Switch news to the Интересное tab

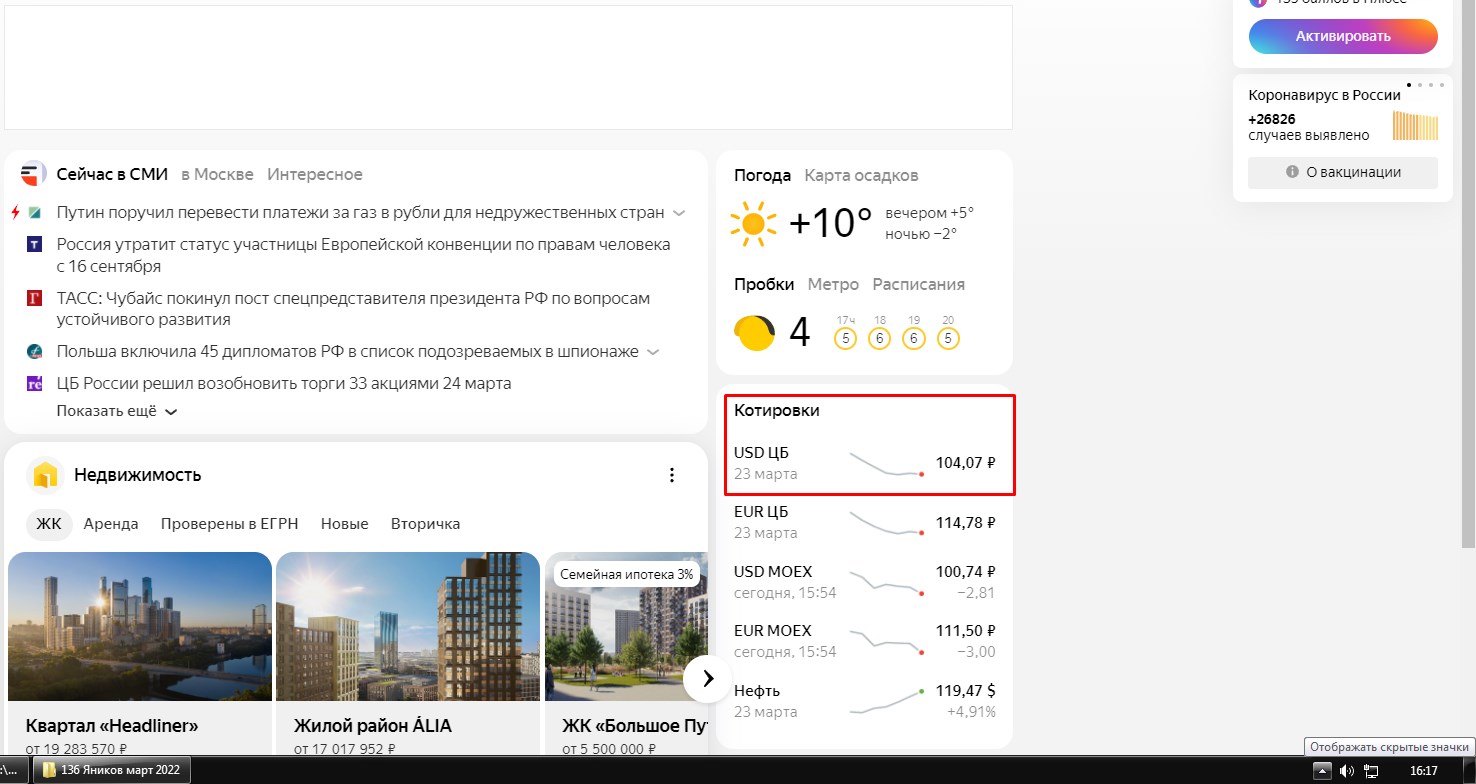(315, 174)
